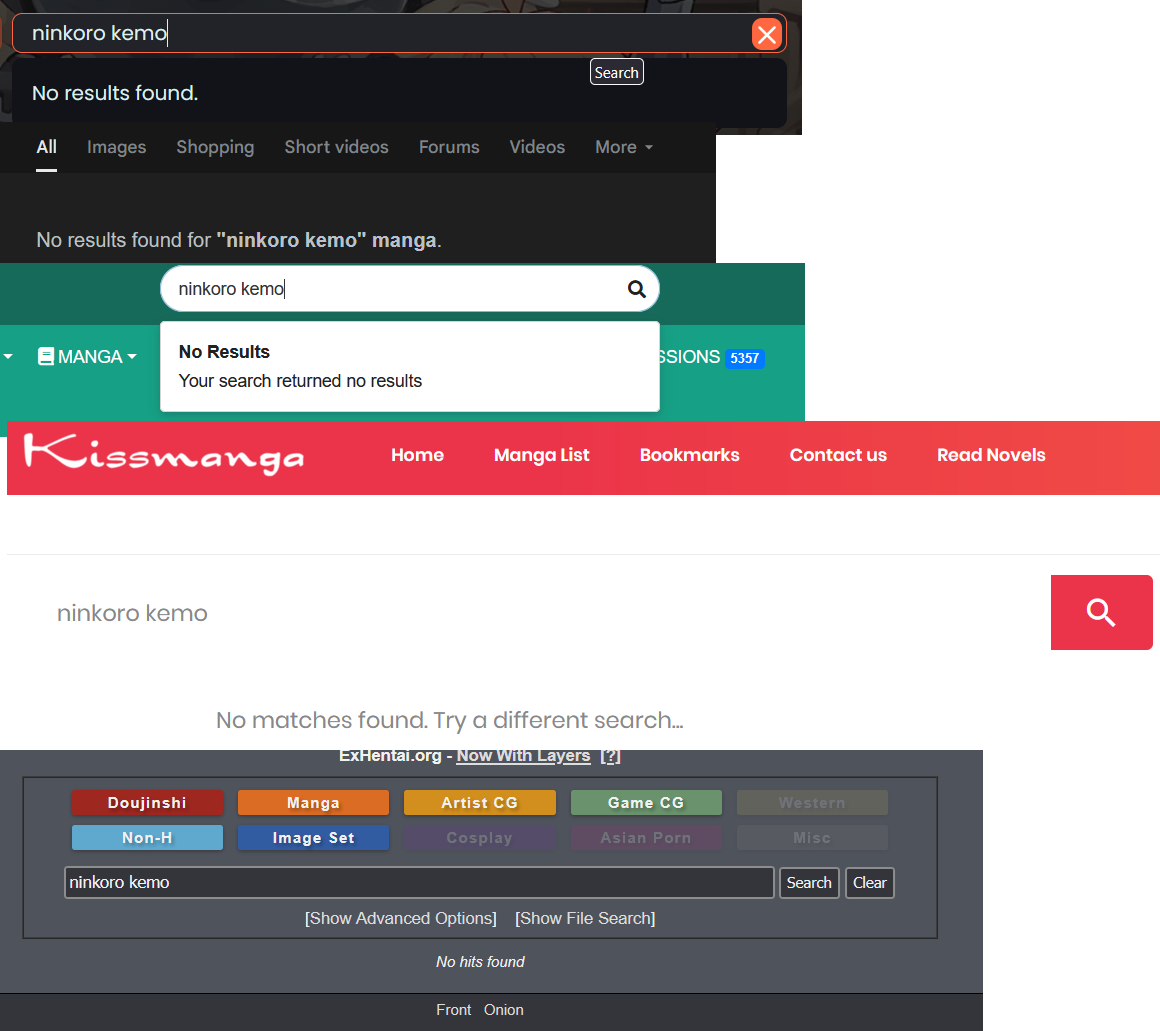Viewport: 1160px width, 1031px height.
Task: Click the small arrow left of MANGA
Action: tap(8, 356)
